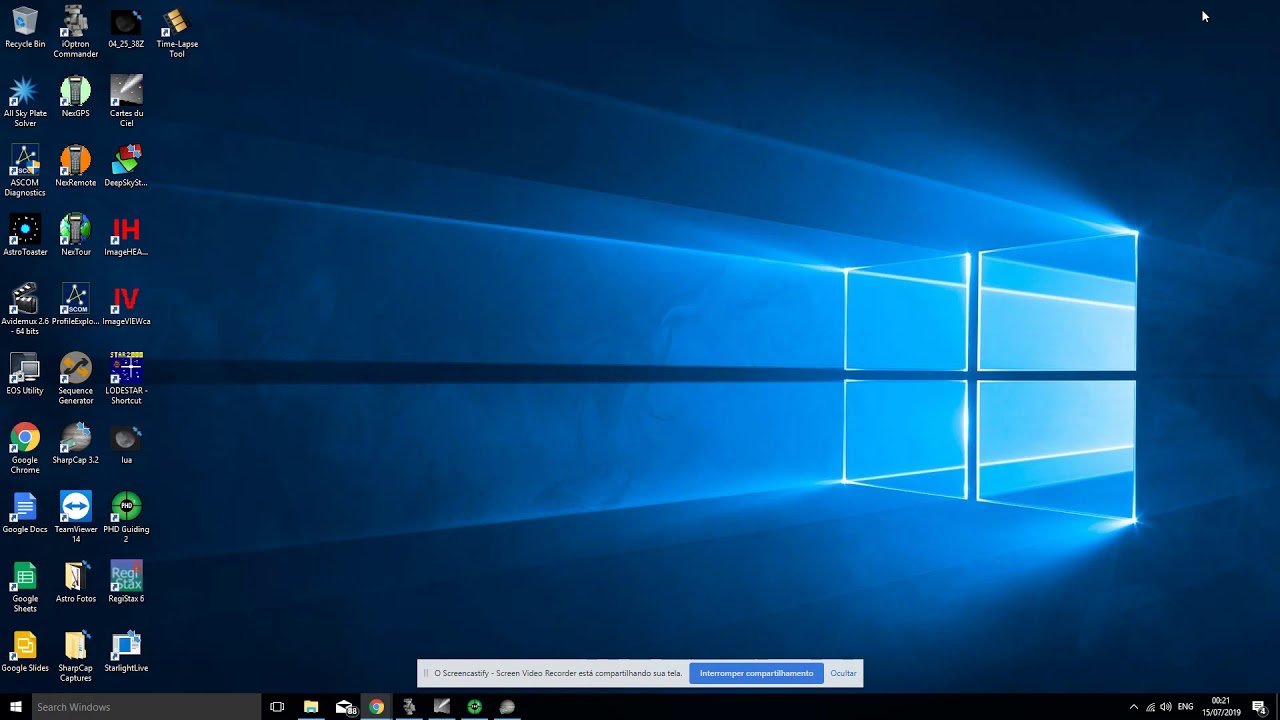Viewport: 1280px width, 720px height.
Task: Open the Google Docs shortcut
Action: tap(25, 512)
